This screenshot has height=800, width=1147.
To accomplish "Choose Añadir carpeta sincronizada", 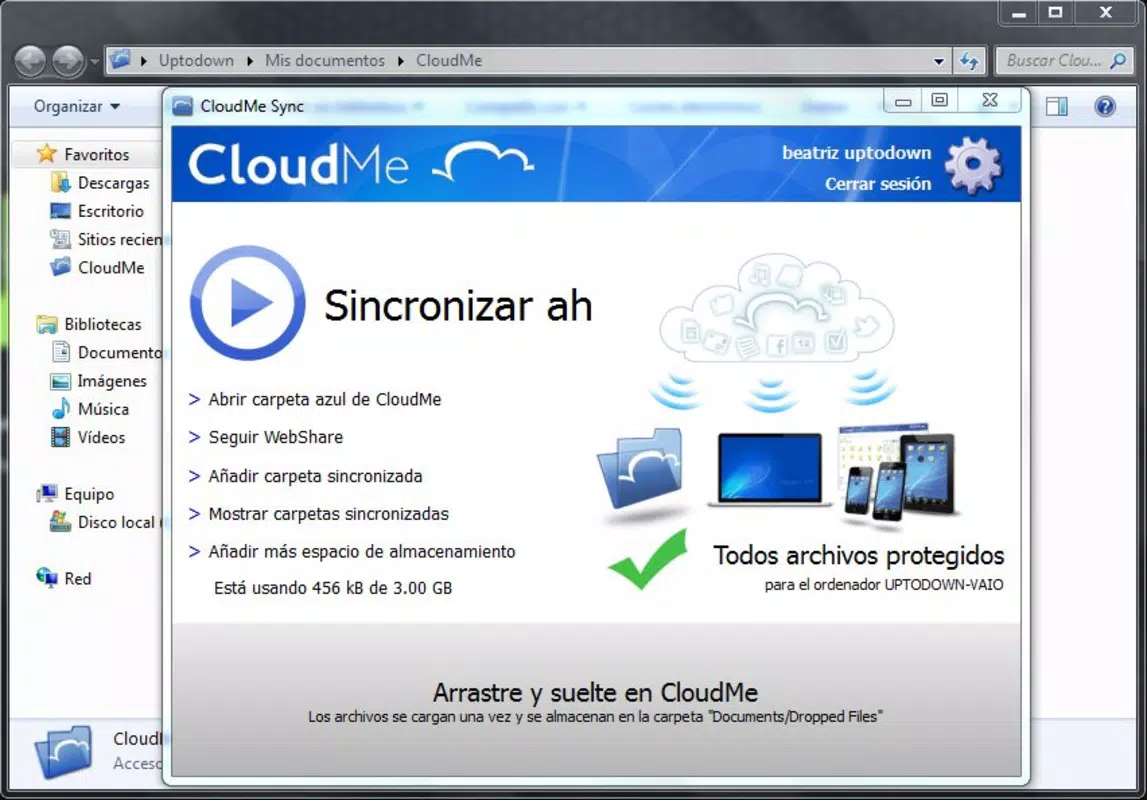I will [x=315, y=476].
